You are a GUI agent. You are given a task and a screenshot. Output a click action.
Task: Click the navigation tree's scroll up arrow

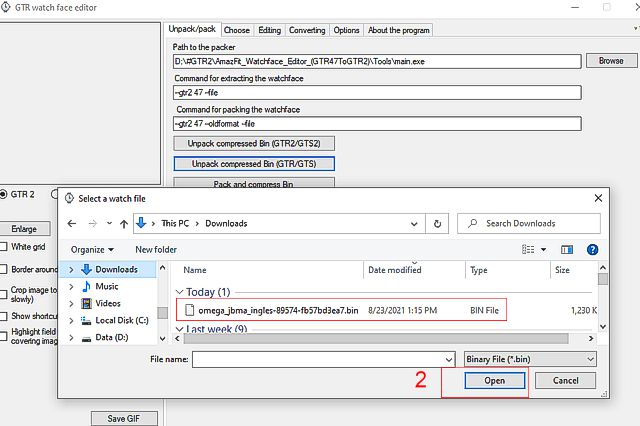[162, 268]
